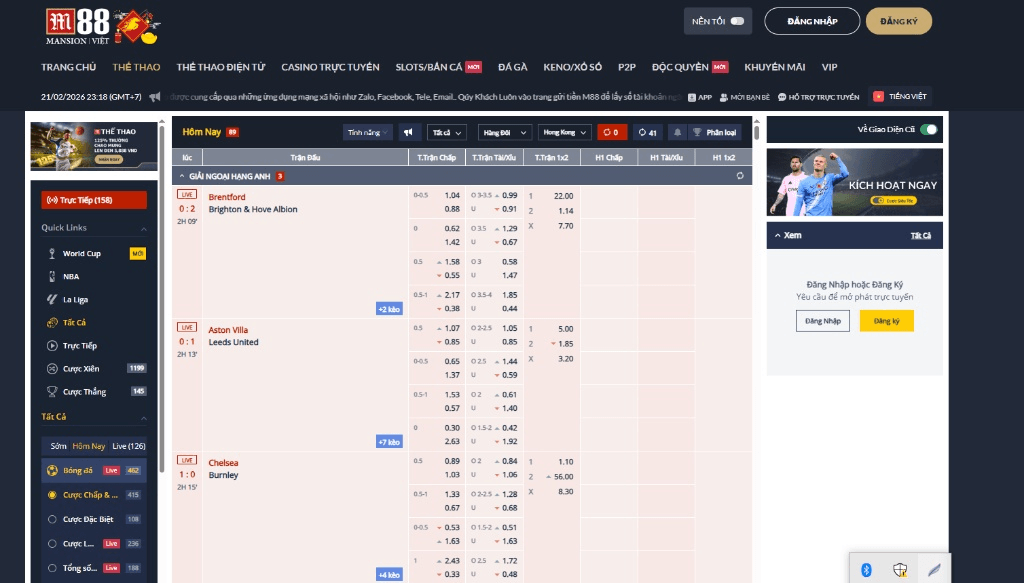Click the red Trực Tiếp (158) button
Image resolution: width=1024 pixels, height=583 pixels.
tap(94, 200)
